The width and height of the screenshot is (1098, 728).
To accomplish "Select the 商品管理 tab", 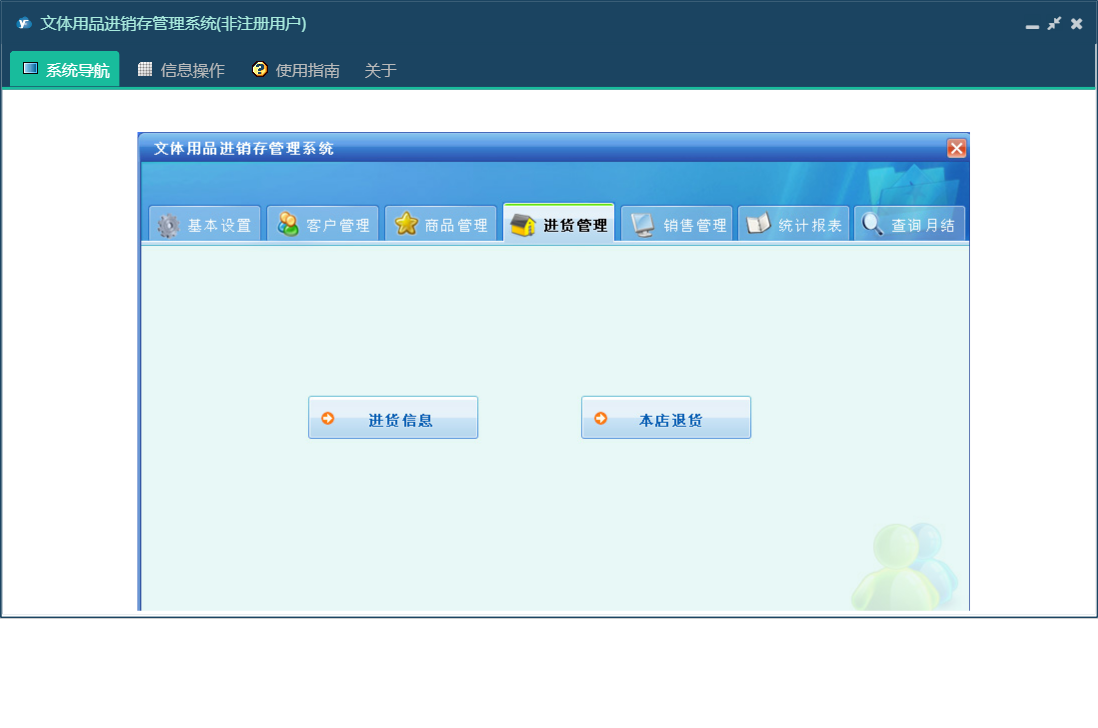I will click(x=441, y=224).
